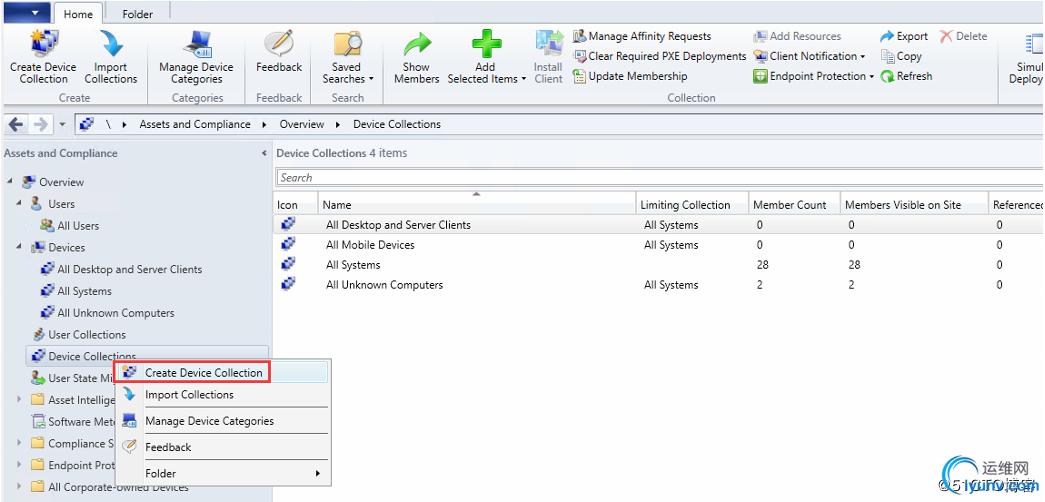Click Assets and Compliance breadcrumb
1045x502 pixels.
point(195,124)
